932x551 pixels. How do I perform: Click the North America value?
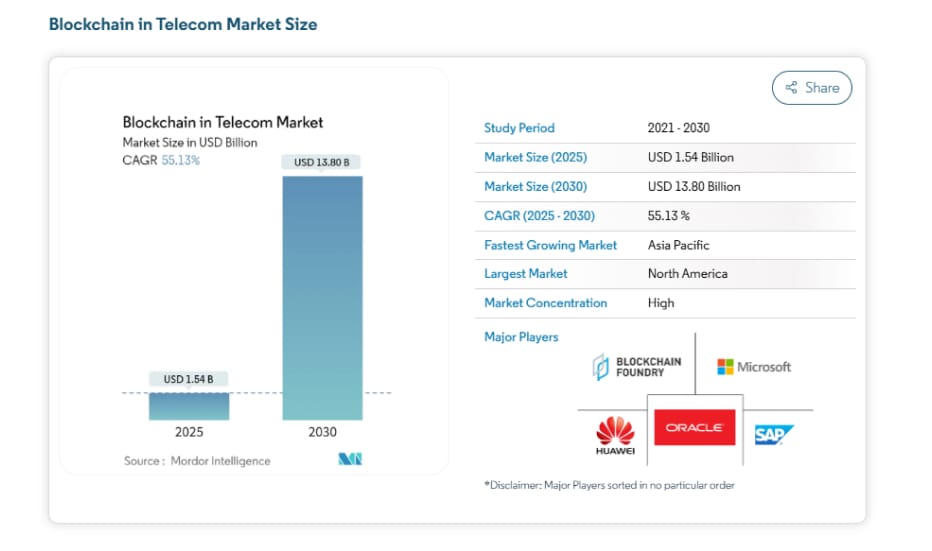pos(687,274)
